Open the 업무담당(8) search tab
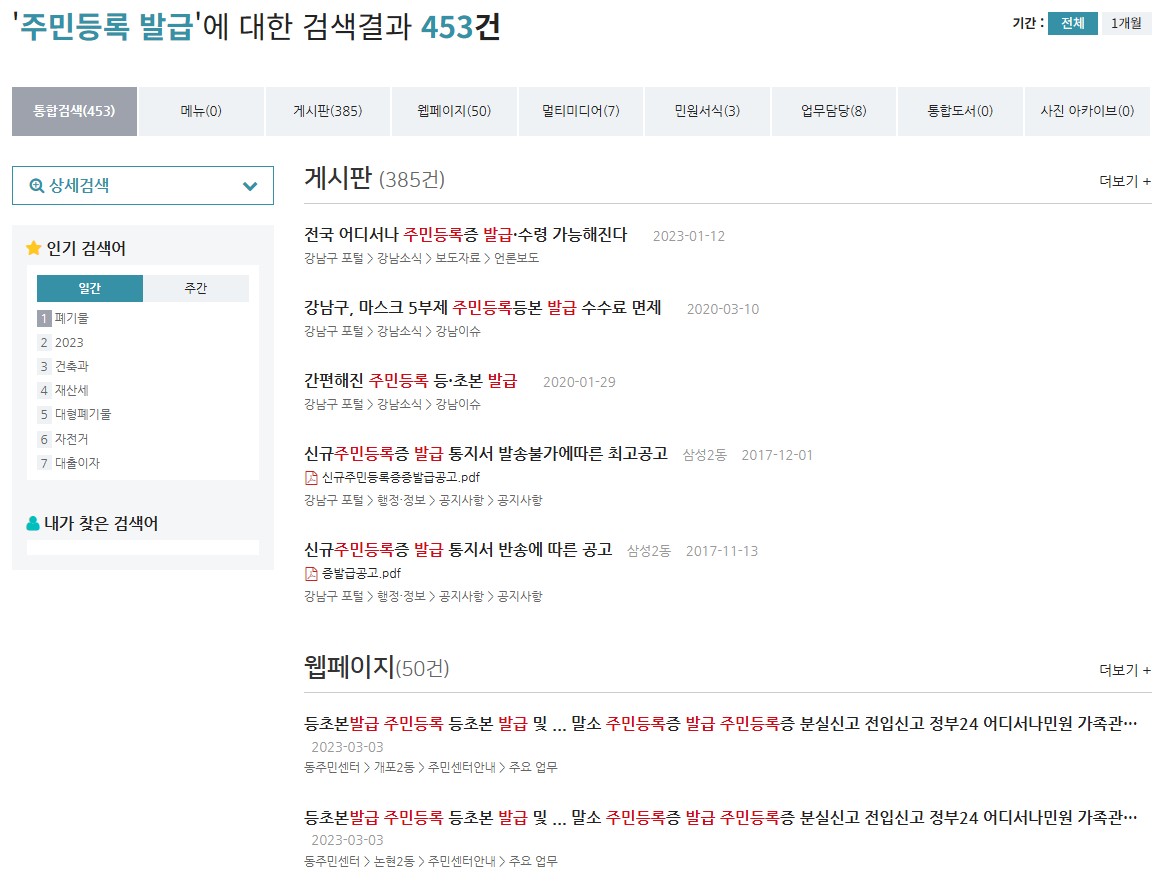Screen dimensions: 1169x883 (x=833, y=111)
